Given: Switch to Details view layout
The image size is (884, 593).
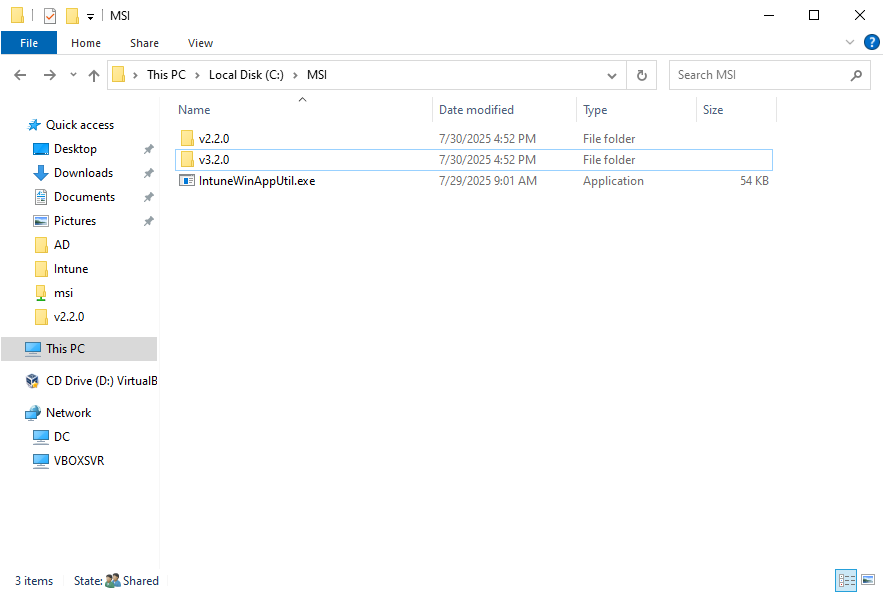Looking at the screenshot, I should (846, 580).
